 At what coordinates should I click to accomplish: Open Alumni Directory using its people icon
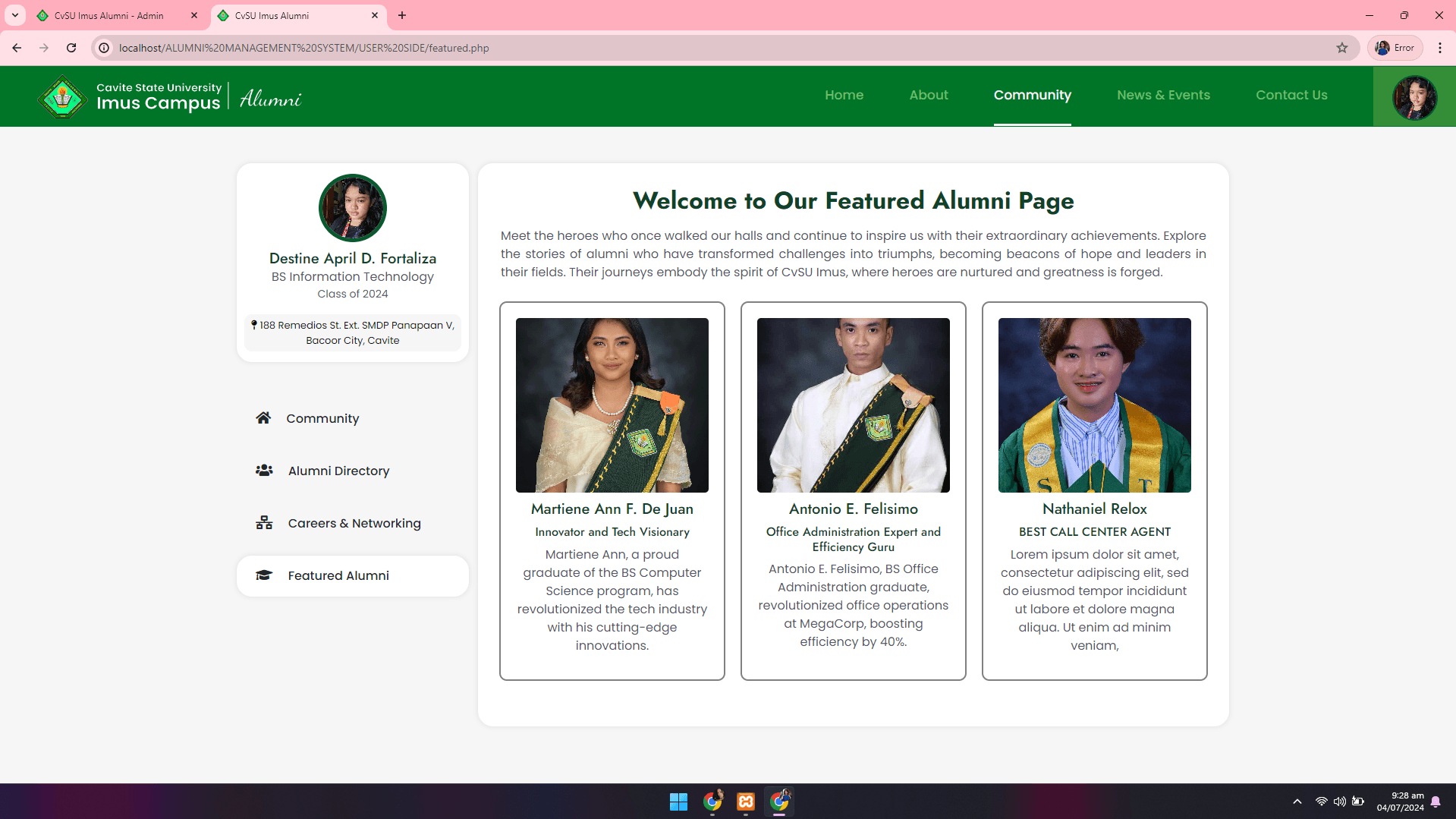[x=263, y=471]
